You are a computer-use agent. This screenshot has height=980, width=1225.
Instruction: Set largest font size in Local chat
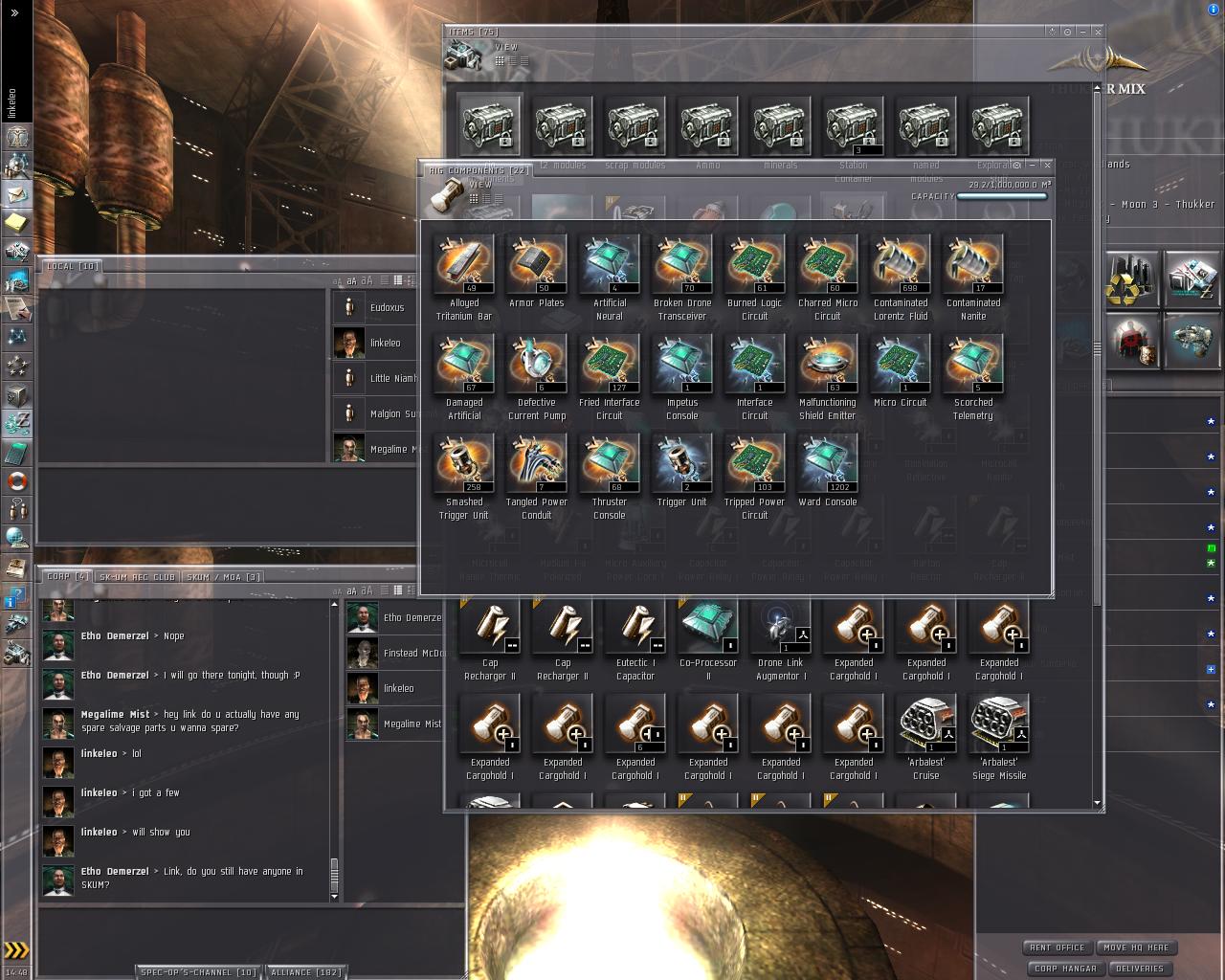coord(367,280)
